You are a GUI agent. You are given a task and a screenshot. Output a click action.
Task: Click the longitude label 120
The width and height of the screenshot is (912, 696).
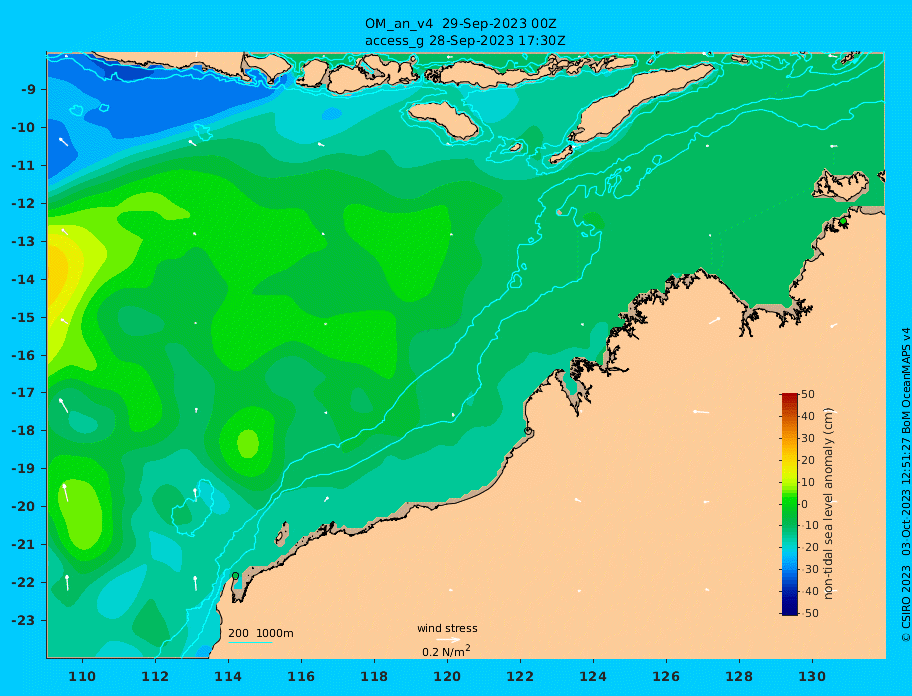(x=447, y=676)
